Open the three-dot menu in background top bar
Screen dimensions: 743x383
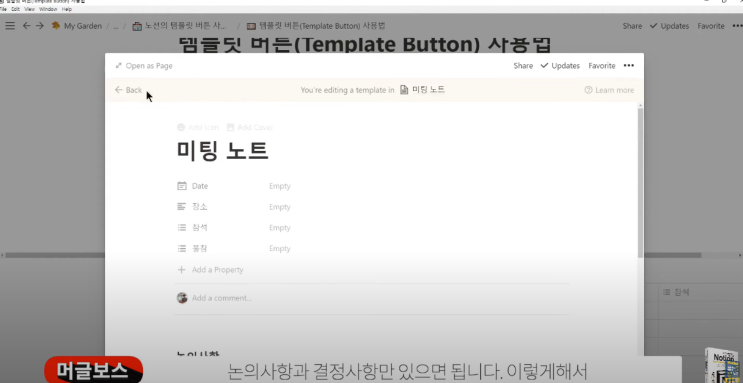coord(736,26)
